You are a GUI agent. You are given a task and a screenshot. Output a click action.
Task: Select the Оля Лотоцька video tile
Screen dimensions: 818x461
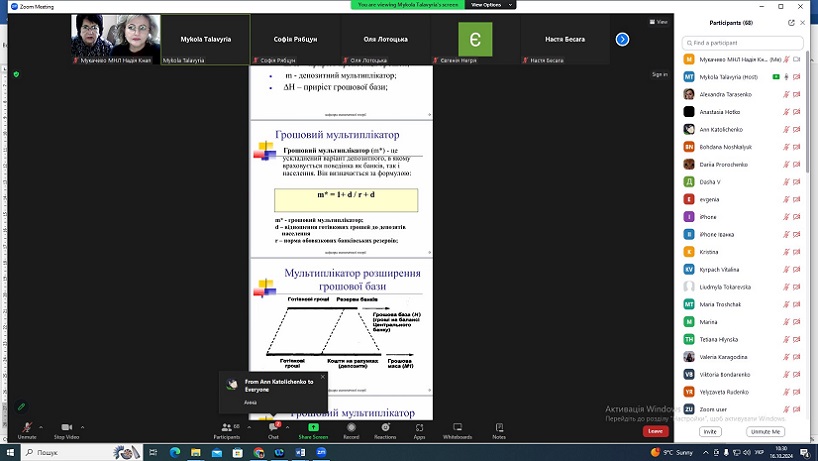point(386,39)
